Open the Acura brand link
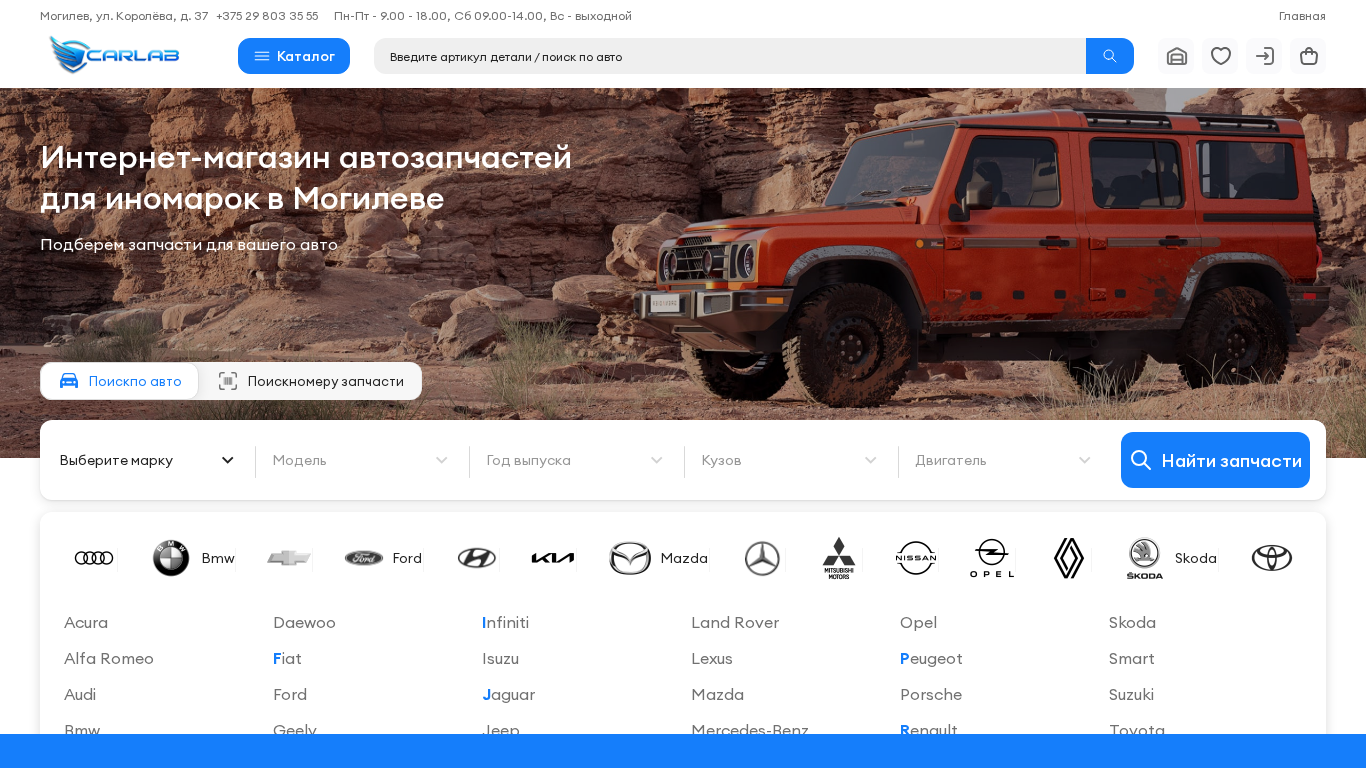The height and width of the screenshot is (768, 1366). [86, 622]
